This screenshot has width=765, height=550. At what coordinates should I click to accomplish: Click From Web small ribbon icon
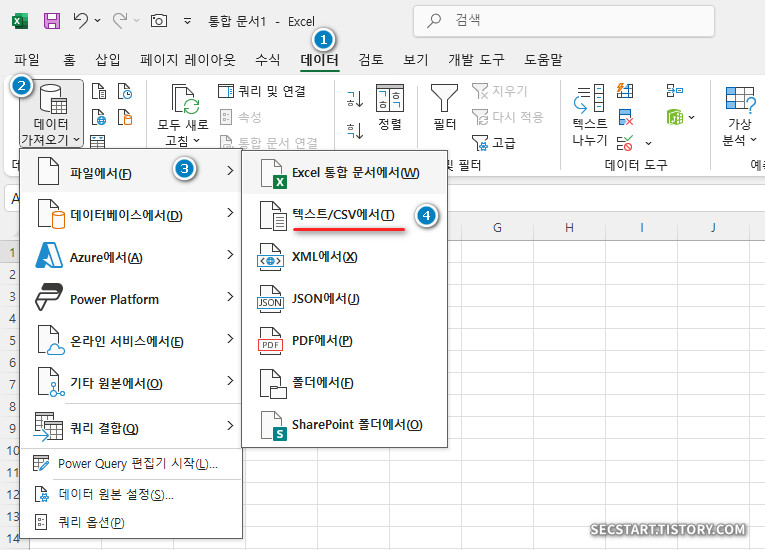(99, 117)
